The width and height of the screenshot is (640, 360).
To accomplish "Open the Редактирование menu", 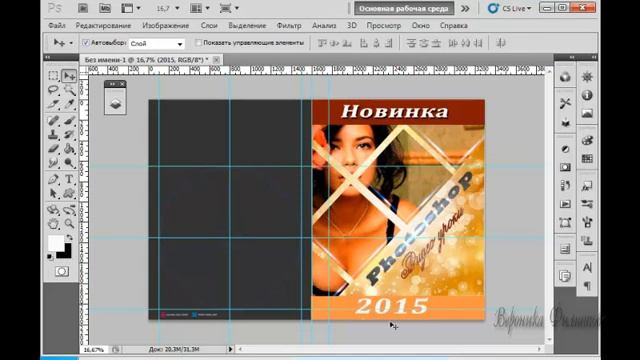I will [x=103, y=25].
